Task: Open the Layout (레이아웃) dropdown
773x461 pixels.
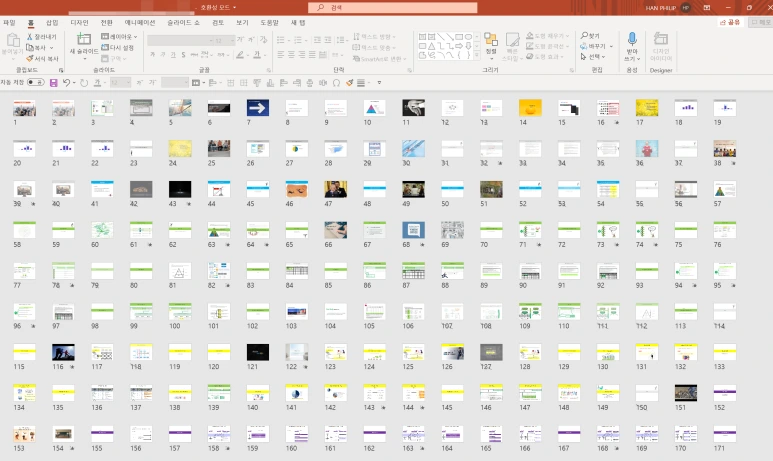Action: (x=119, y=37)
